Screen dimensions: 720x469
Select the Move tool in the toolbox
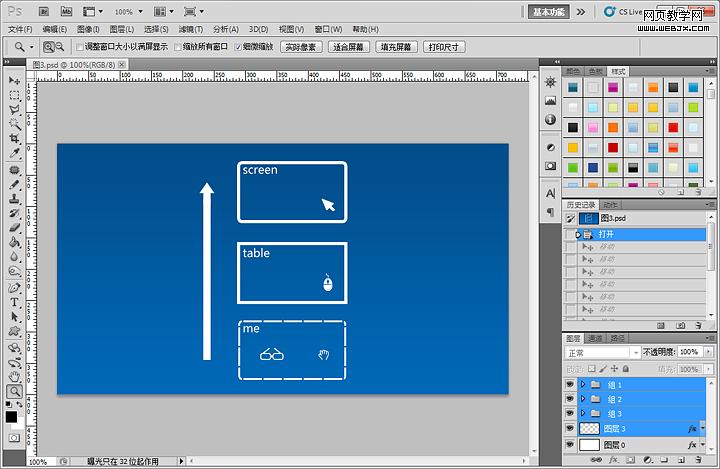[x=14, y=80]
